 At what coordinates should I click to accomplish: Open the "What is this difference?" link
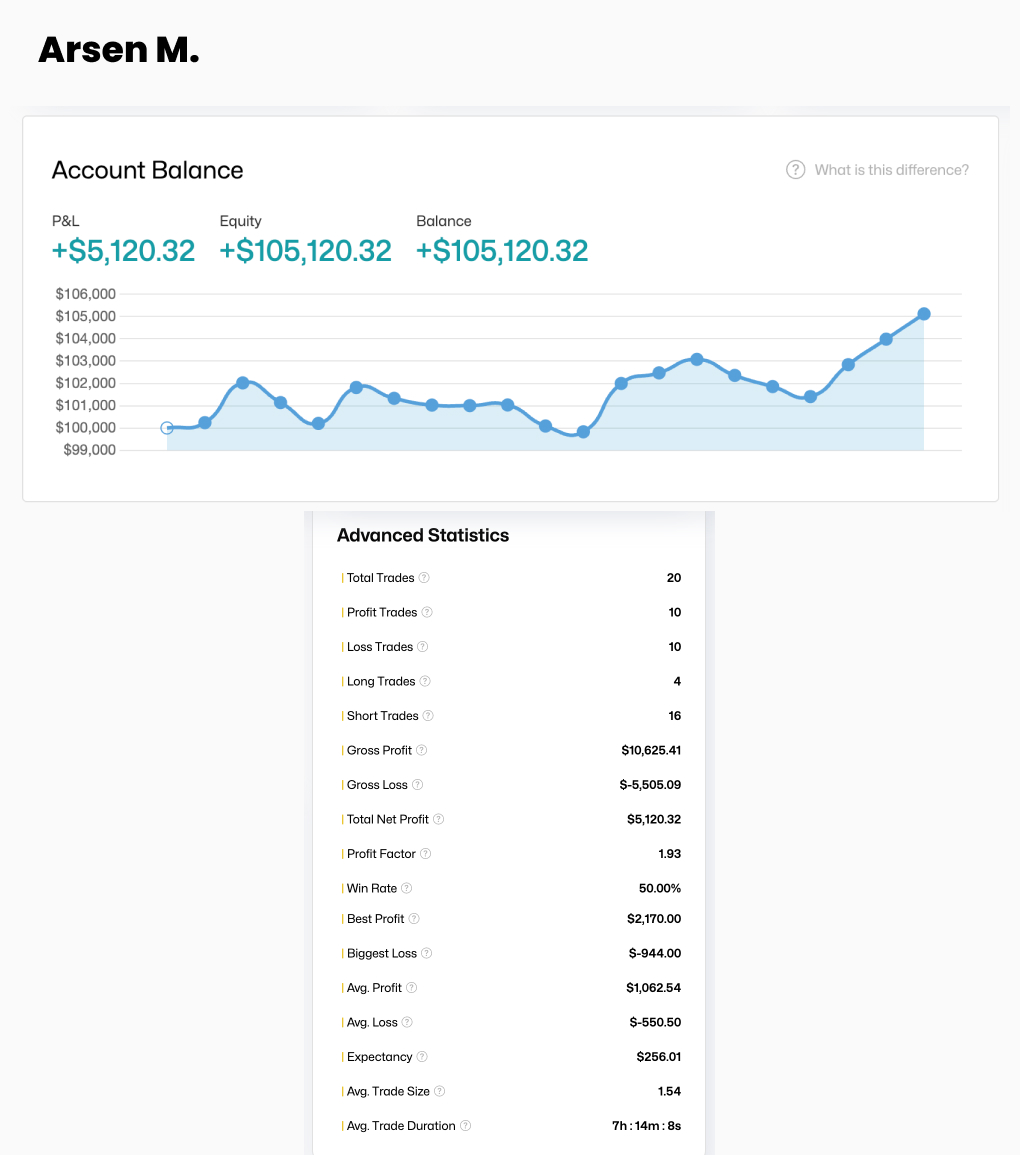point(891,170)
